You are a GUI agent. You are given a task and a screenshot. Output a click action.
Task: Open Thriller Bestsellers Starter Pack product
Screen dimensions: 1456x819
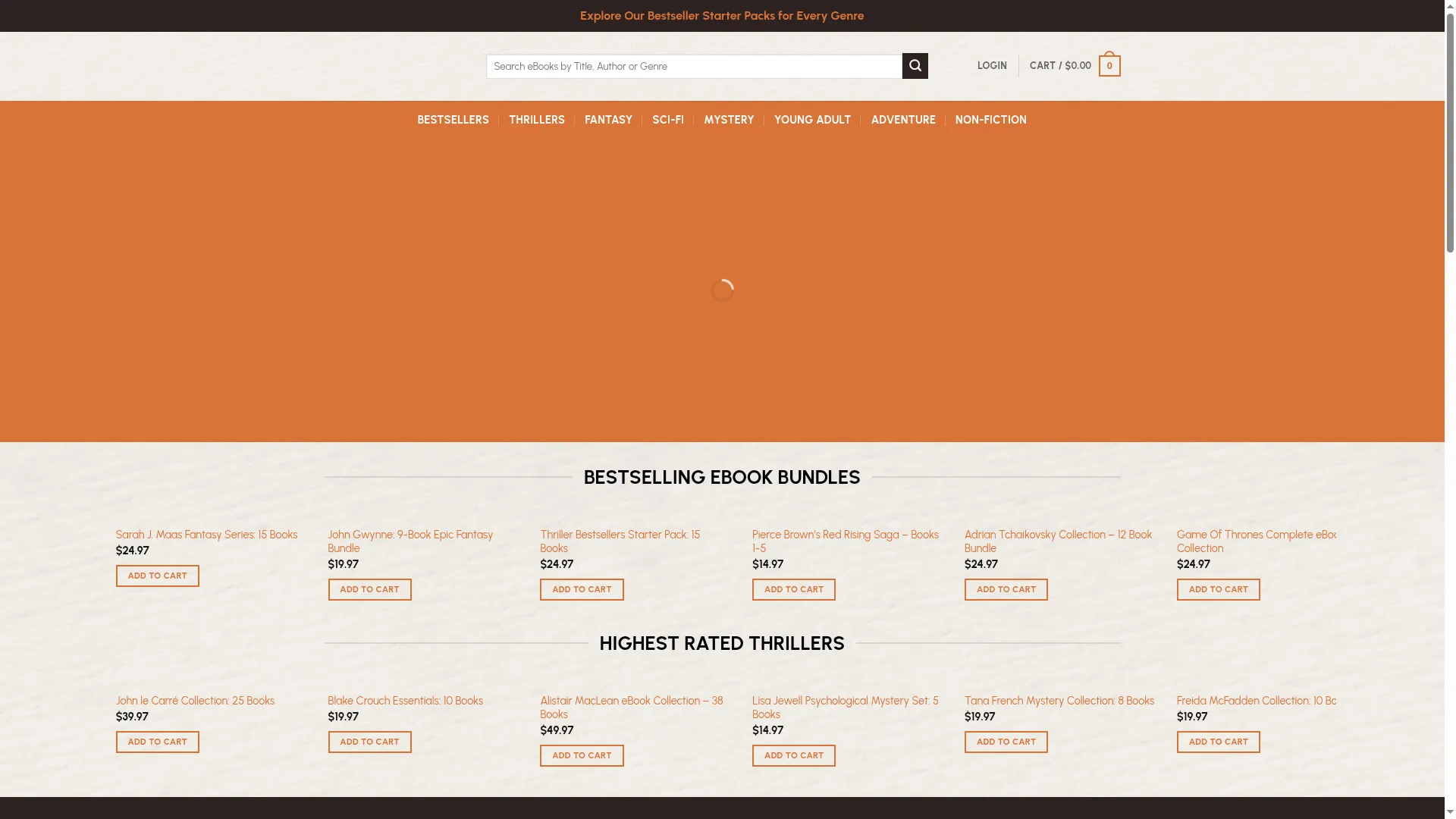[x=620, y=541]
